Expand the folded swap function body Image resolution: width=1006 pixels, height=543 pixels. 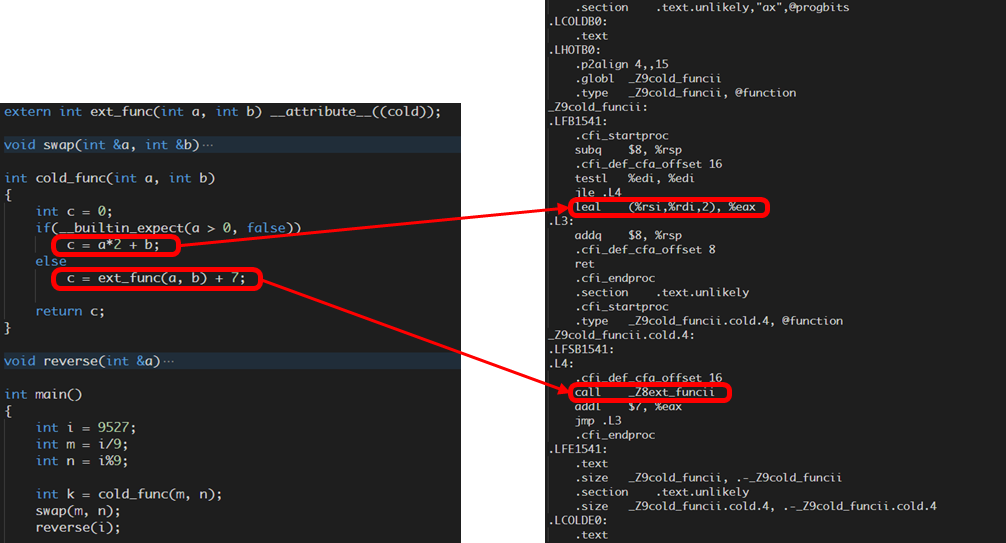pyautogui.click(x=208, y=145)
